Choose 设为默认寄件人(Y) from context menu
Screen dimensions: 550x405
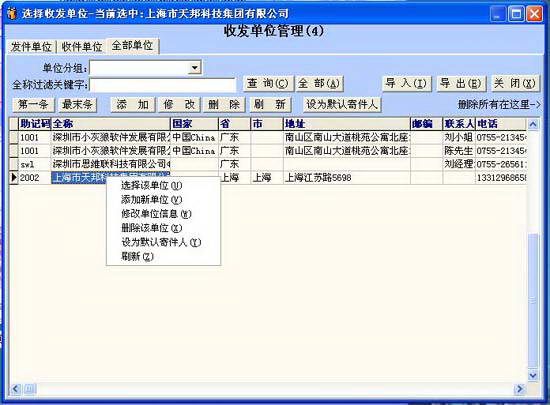(163, 242)
